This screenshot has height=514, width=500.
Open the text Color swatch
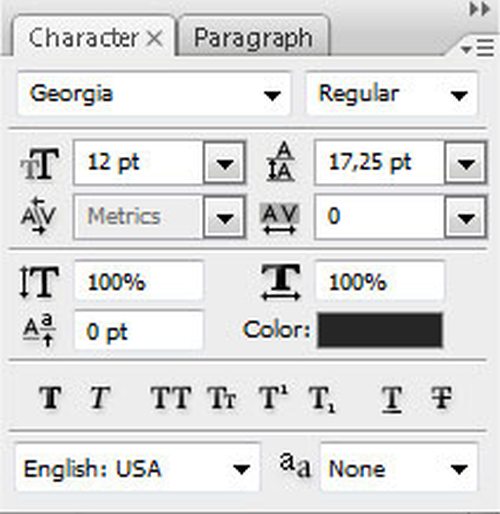click(x=380, y=330)
